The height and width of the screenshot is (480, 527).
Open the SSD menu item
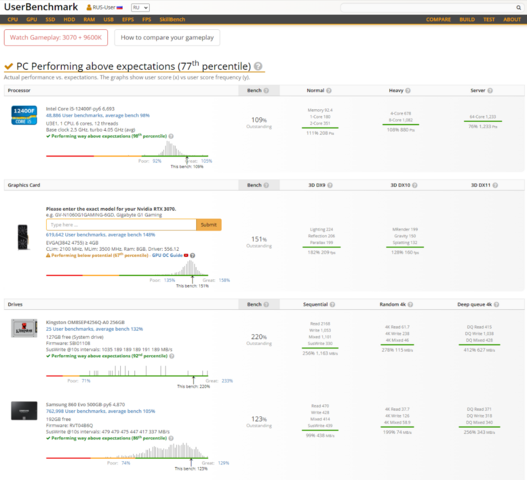pos(50,19)
